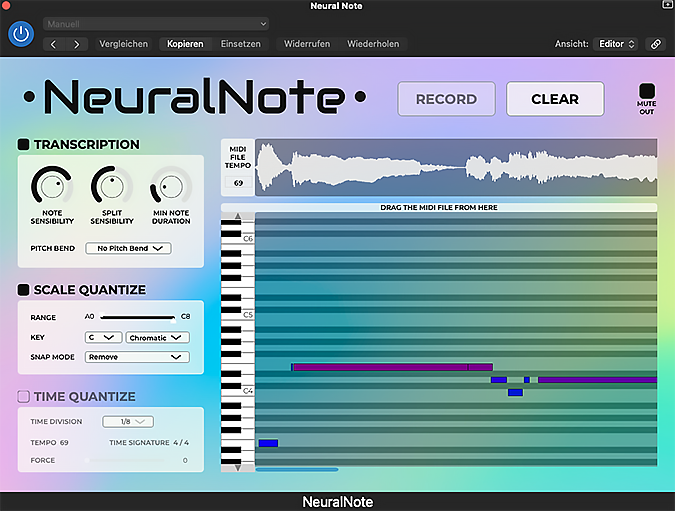The width and height of the screenshot is (675, 511).
Task: Click the CLEAR button
Action: pyautogui.click(x=555, y=99)
